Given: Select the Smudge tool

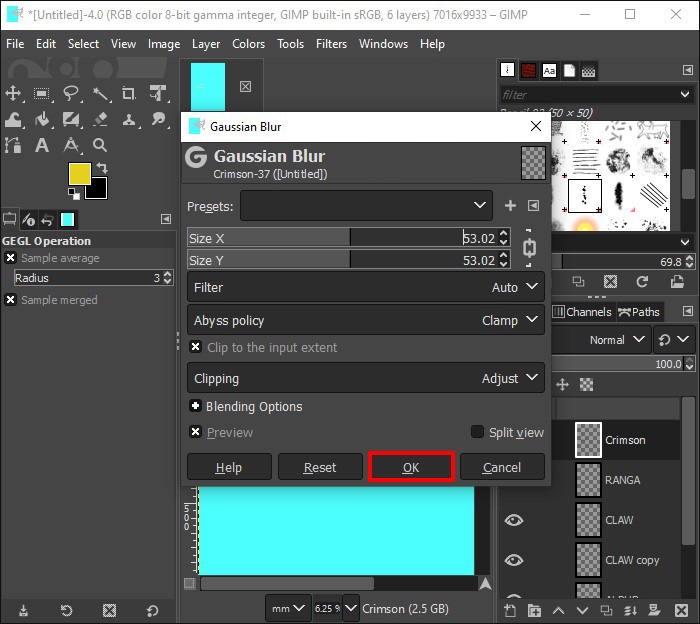Looking at the screenshot, I should tap(158, 119).
